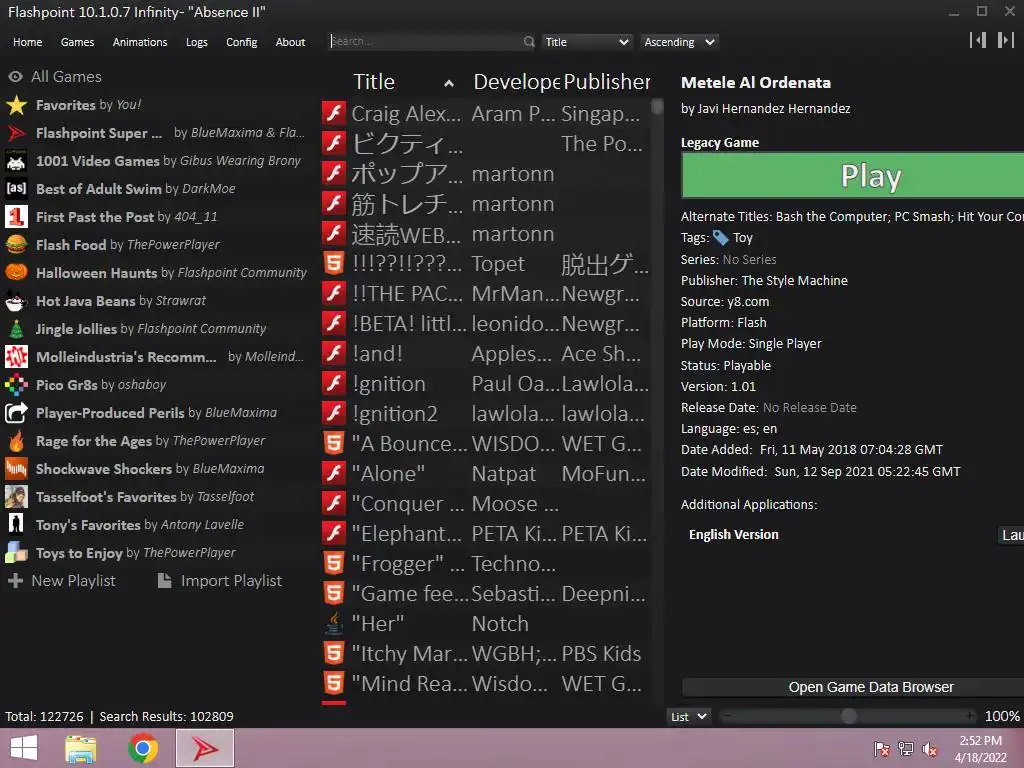Select the Craig Alex... game row
This screenshot has height=768, width=1024.
[486, 114]
